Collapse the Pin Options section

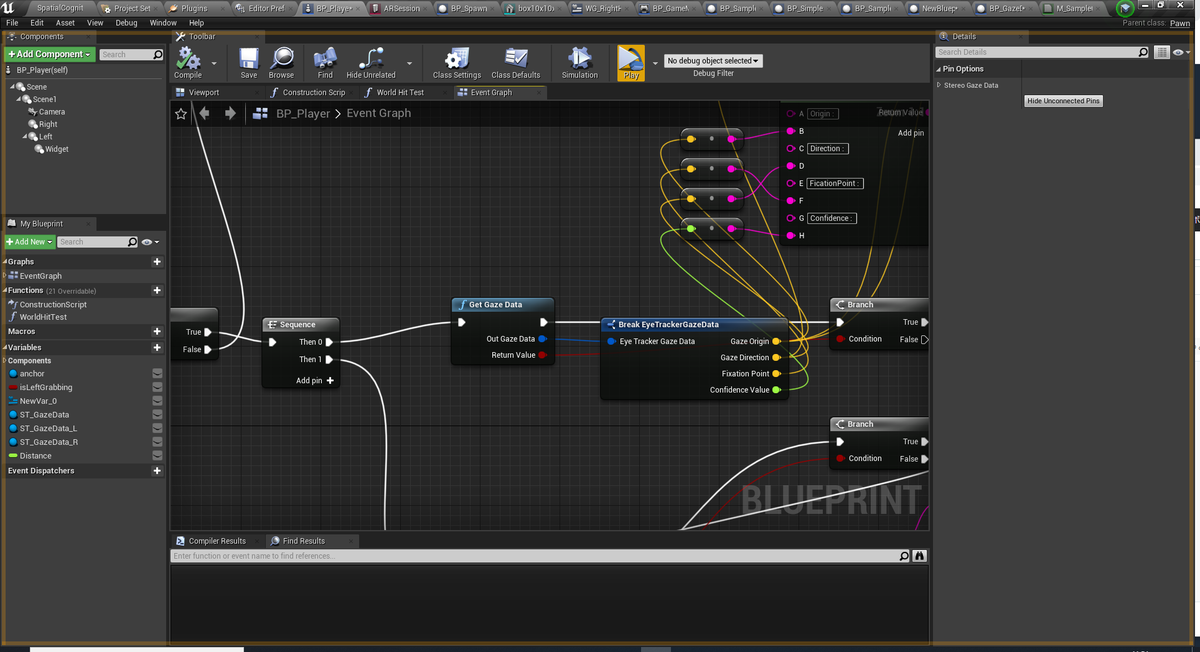[939, 69]
